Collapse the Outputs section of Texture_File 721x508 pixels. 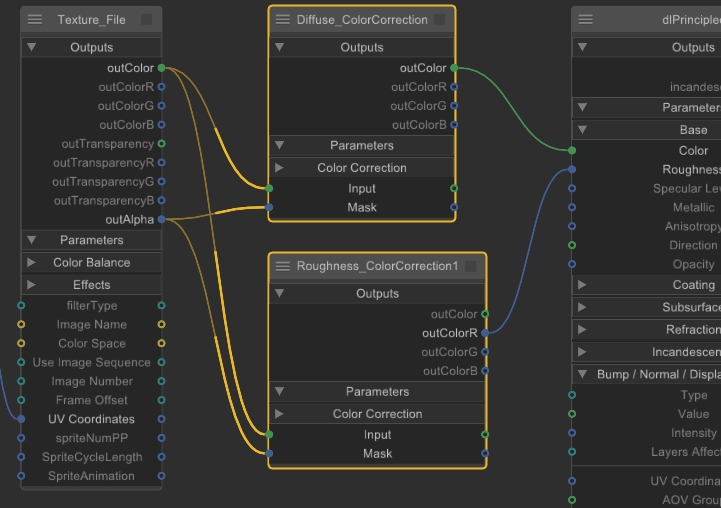pos(32,47)
